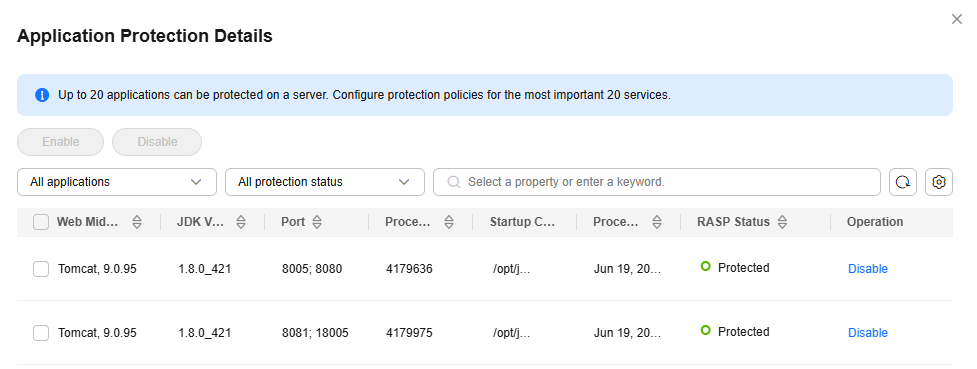Click the Enable button

click(60, 142)
